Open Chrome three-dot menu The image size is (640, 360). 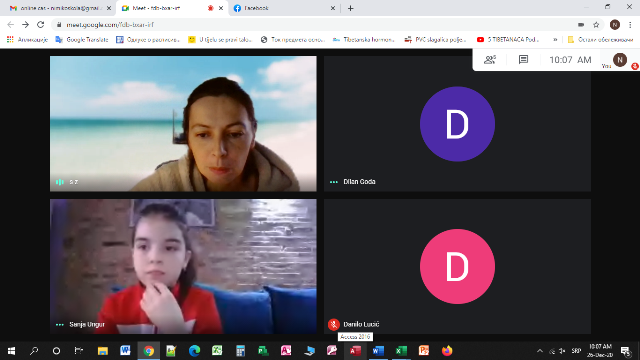630,24
